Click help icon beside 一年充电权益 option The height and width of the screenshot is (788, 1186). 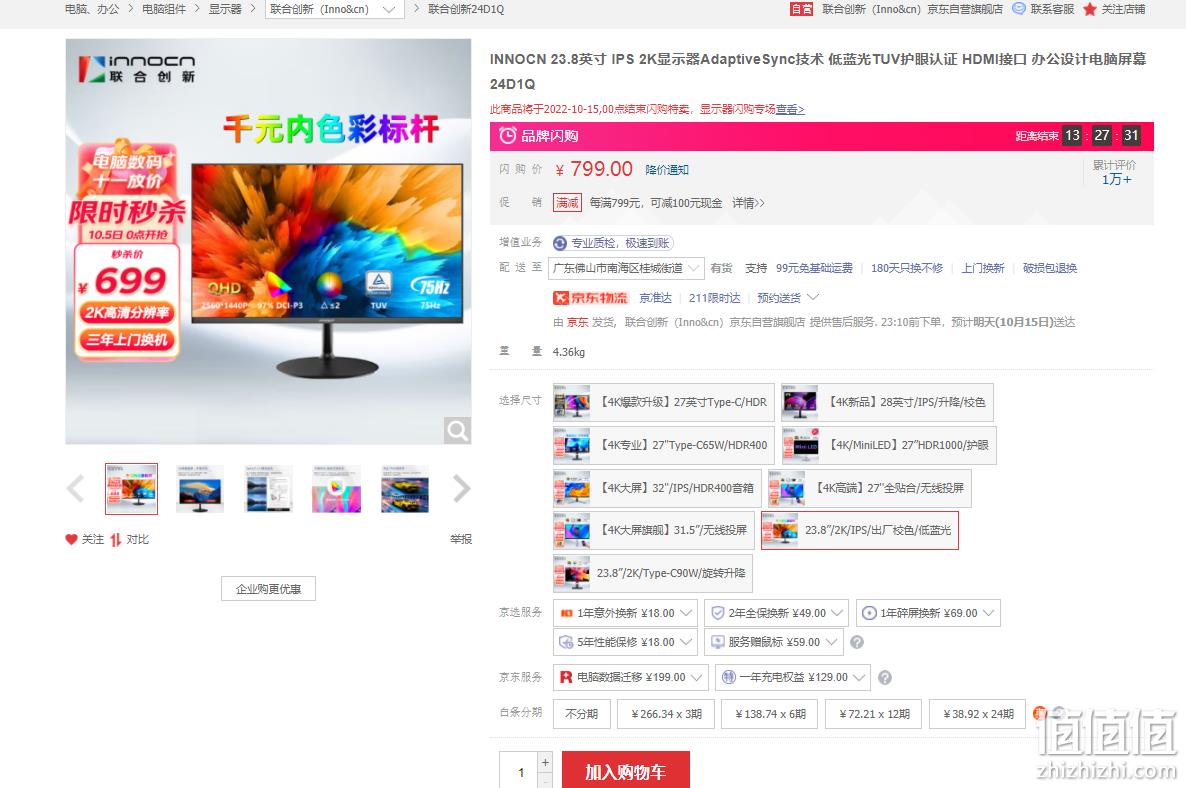coord(885,678)
